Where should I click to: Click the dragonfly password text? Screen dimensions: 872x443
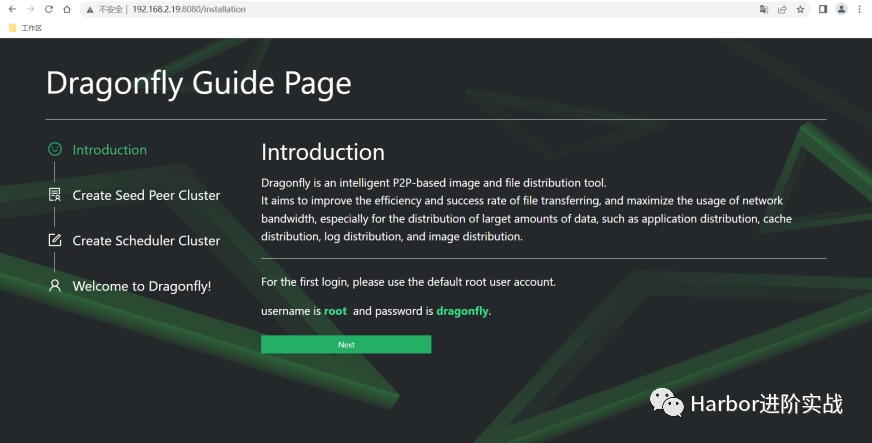(462, 311)
